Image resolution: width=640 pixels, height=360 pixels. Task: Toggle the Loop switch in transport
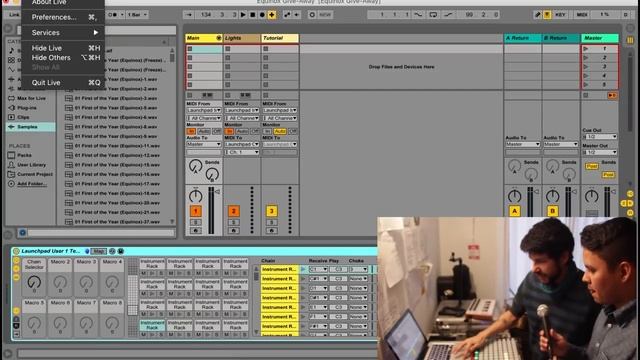[x=433, y=15]
